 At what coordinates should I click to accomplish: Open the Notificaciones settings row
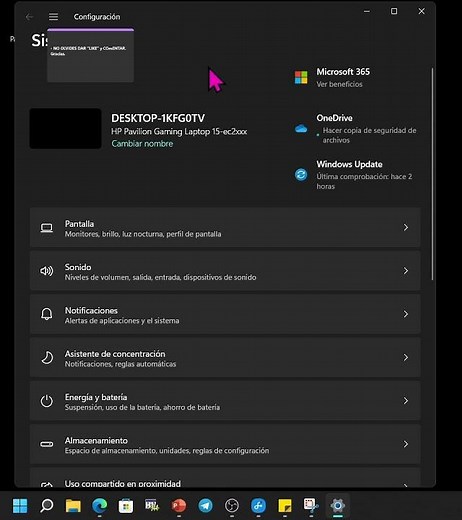click(x=225, y=314)
